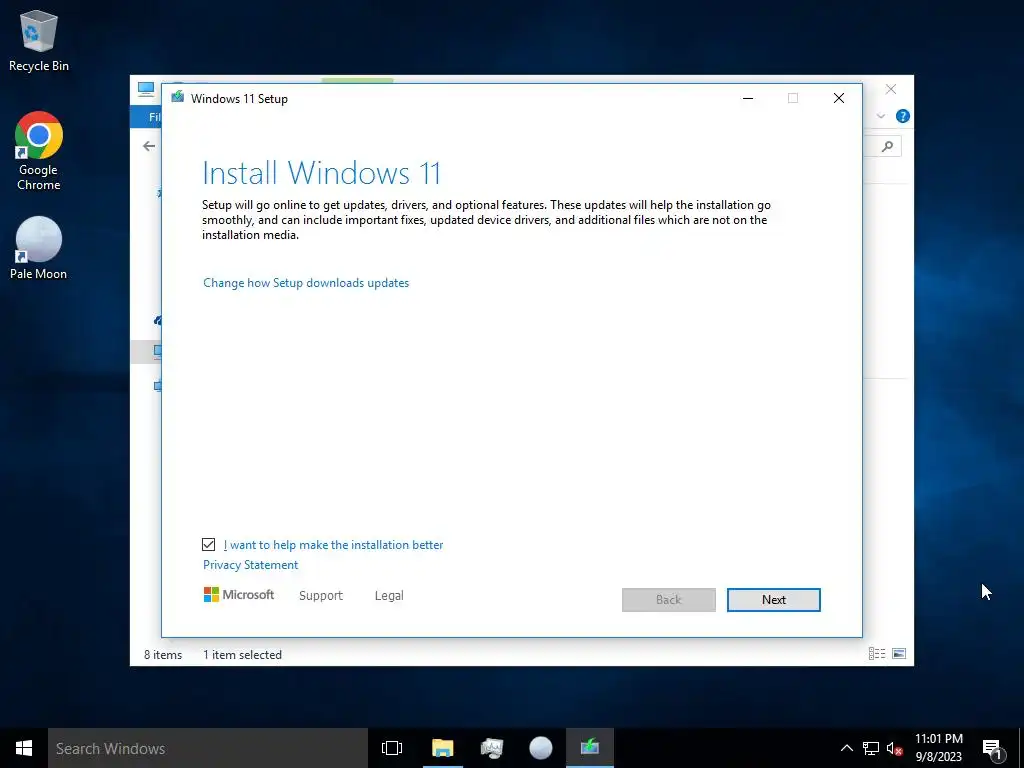The height and width of the screenshot is (768, 1024).
Task: Click the File Explorer This PC title icon
Action: [146, 89]
